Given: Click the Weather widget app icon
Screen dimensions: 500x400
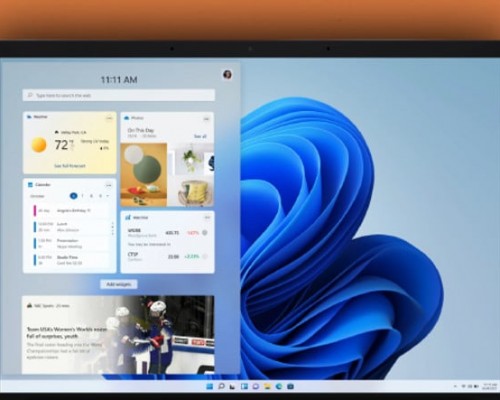Looking at the screenshot, I should (29, 117).
